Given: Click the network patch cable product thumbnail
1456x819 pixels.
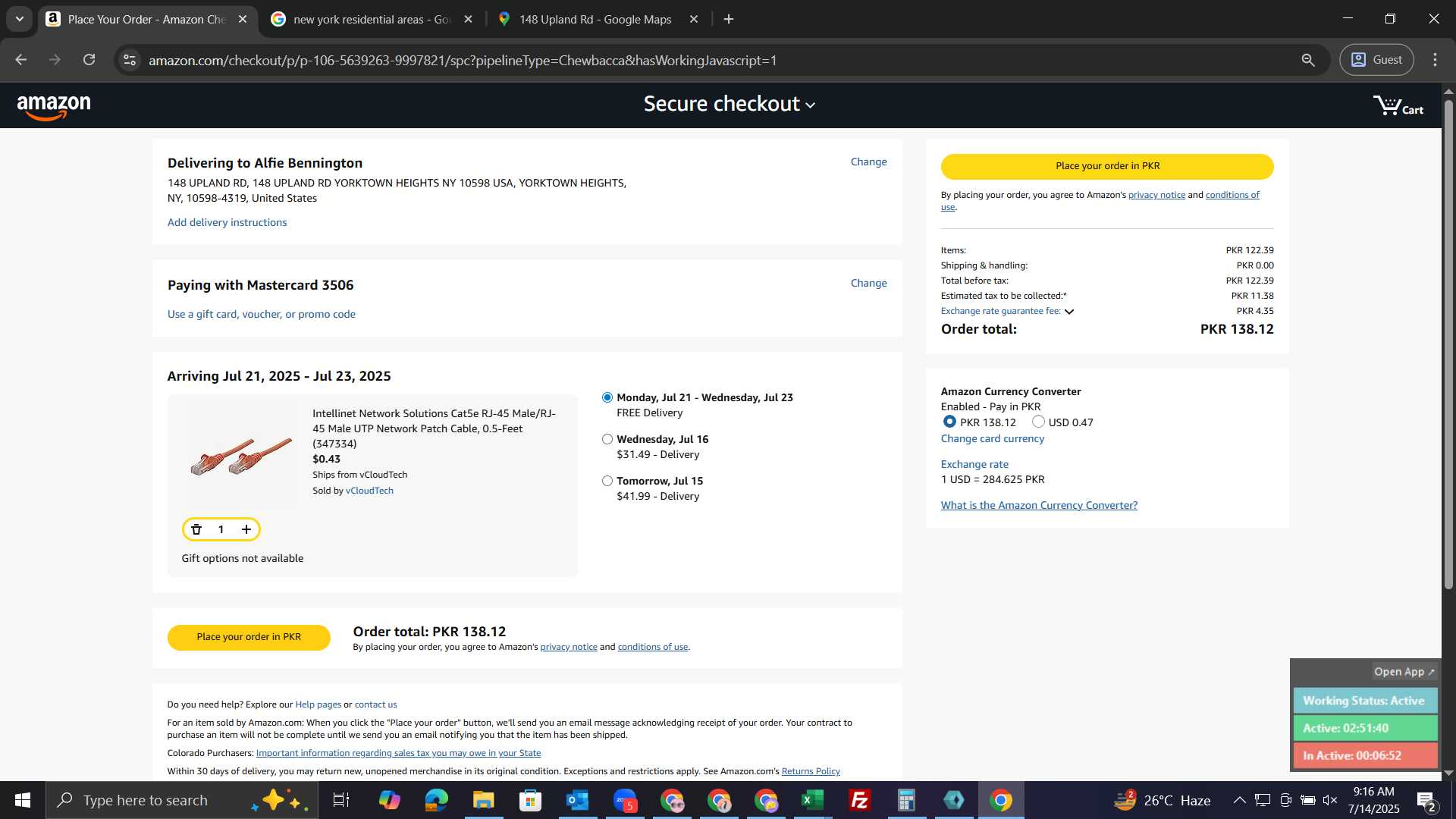Looking at the screenshot, I should pyautogui.click(x=240, y=457).
